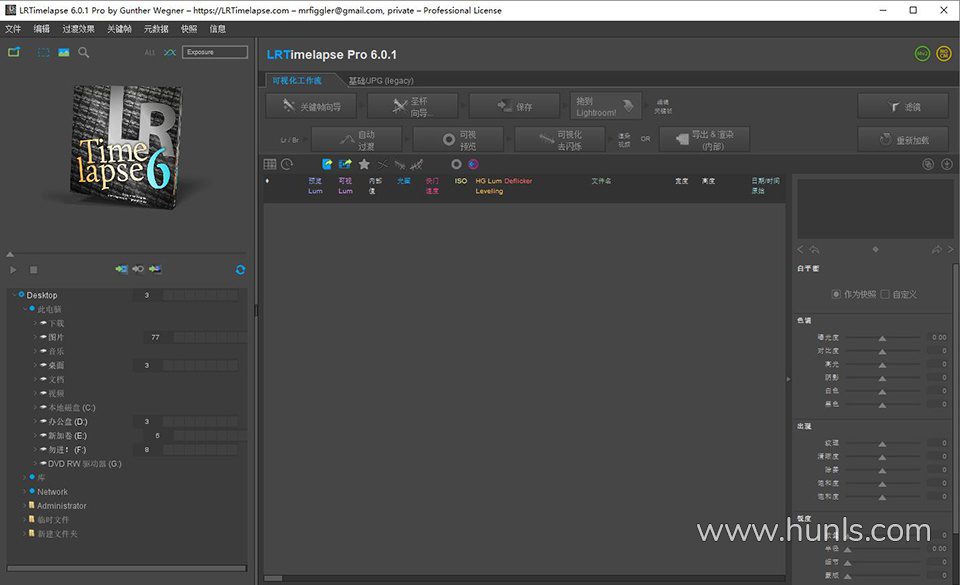Open the 编辑 menu
Image resolution: width=960 pixels, height=585 pixels.
pos(42,29)
